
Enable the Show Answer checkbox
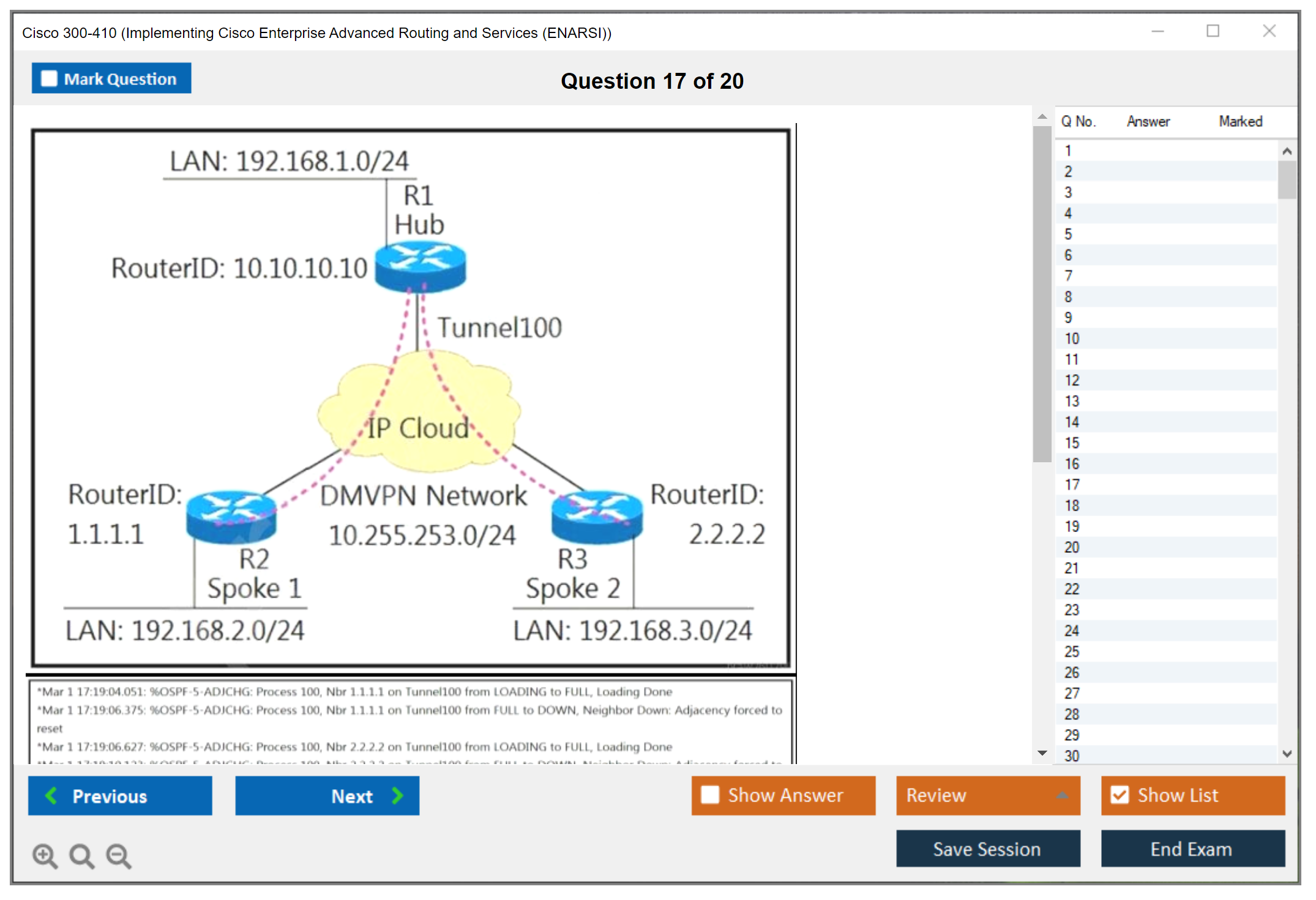tap(710, 795)
